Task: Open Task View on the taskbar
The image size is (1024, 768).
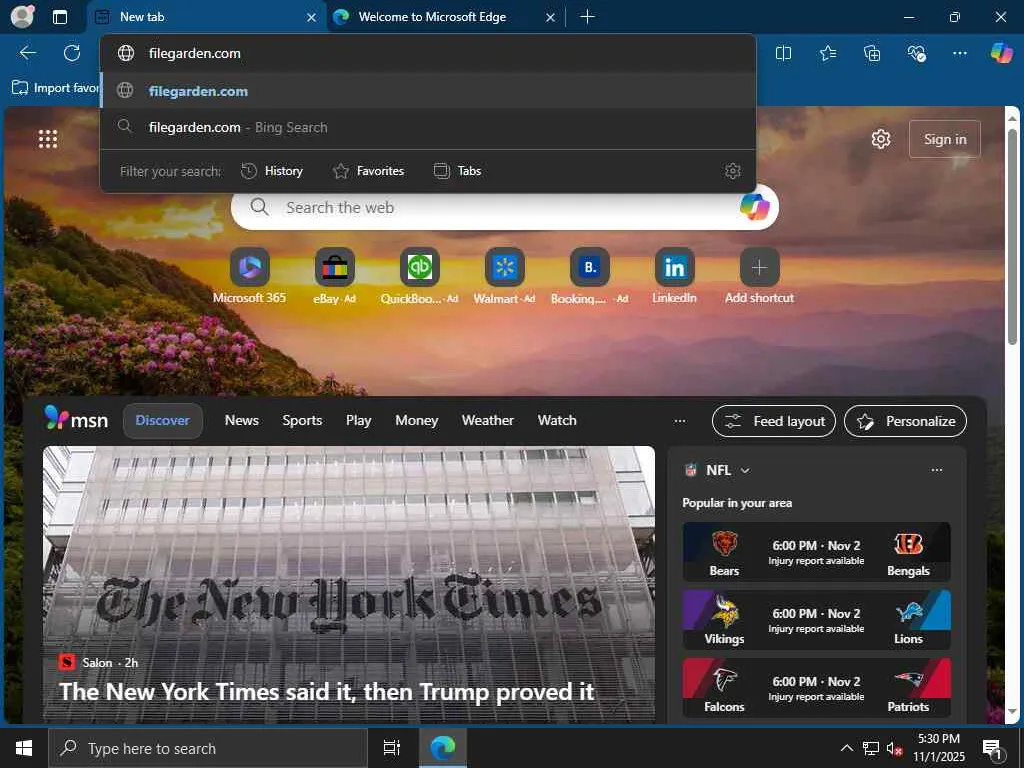Action: click(391, 748)
